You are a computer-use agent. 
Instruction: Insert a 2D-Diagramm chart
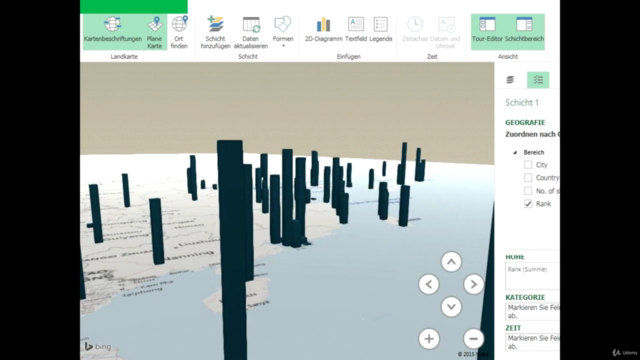pyautogui.click(x=323, y=29)
